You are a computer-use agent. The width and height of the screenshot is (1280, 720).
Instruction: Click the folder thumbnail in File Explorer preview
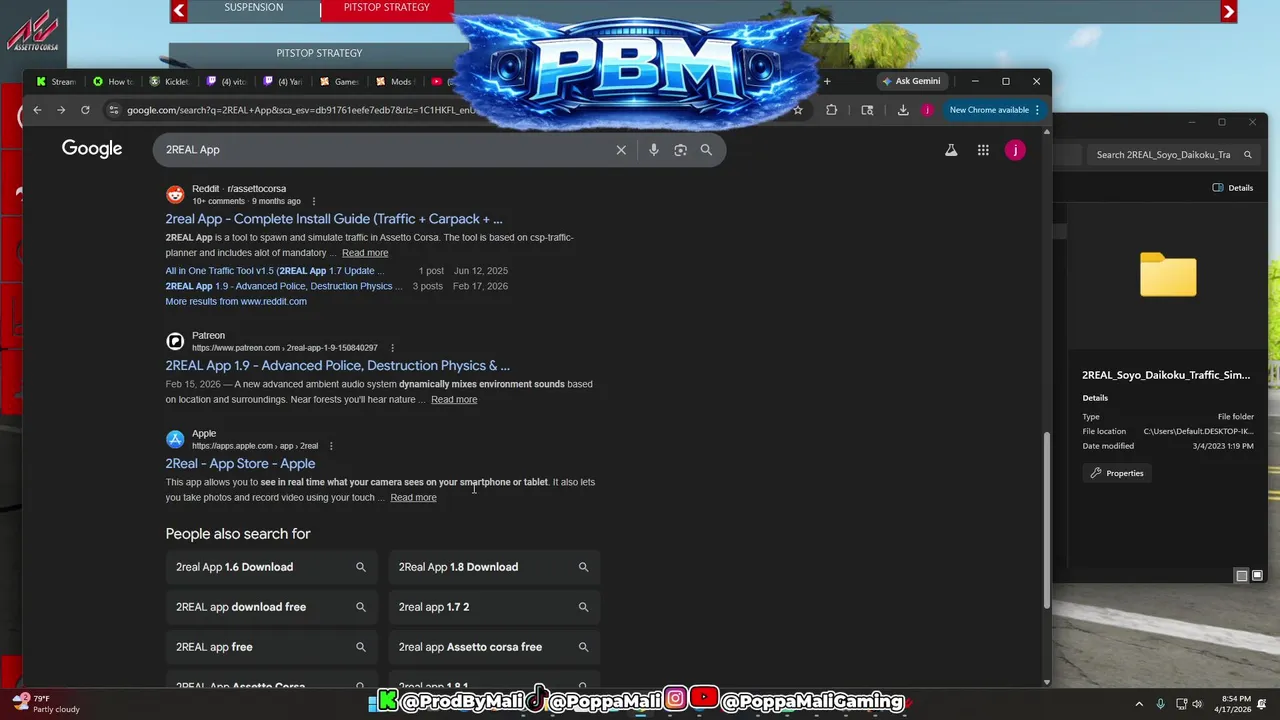(x=1168, y=274)
